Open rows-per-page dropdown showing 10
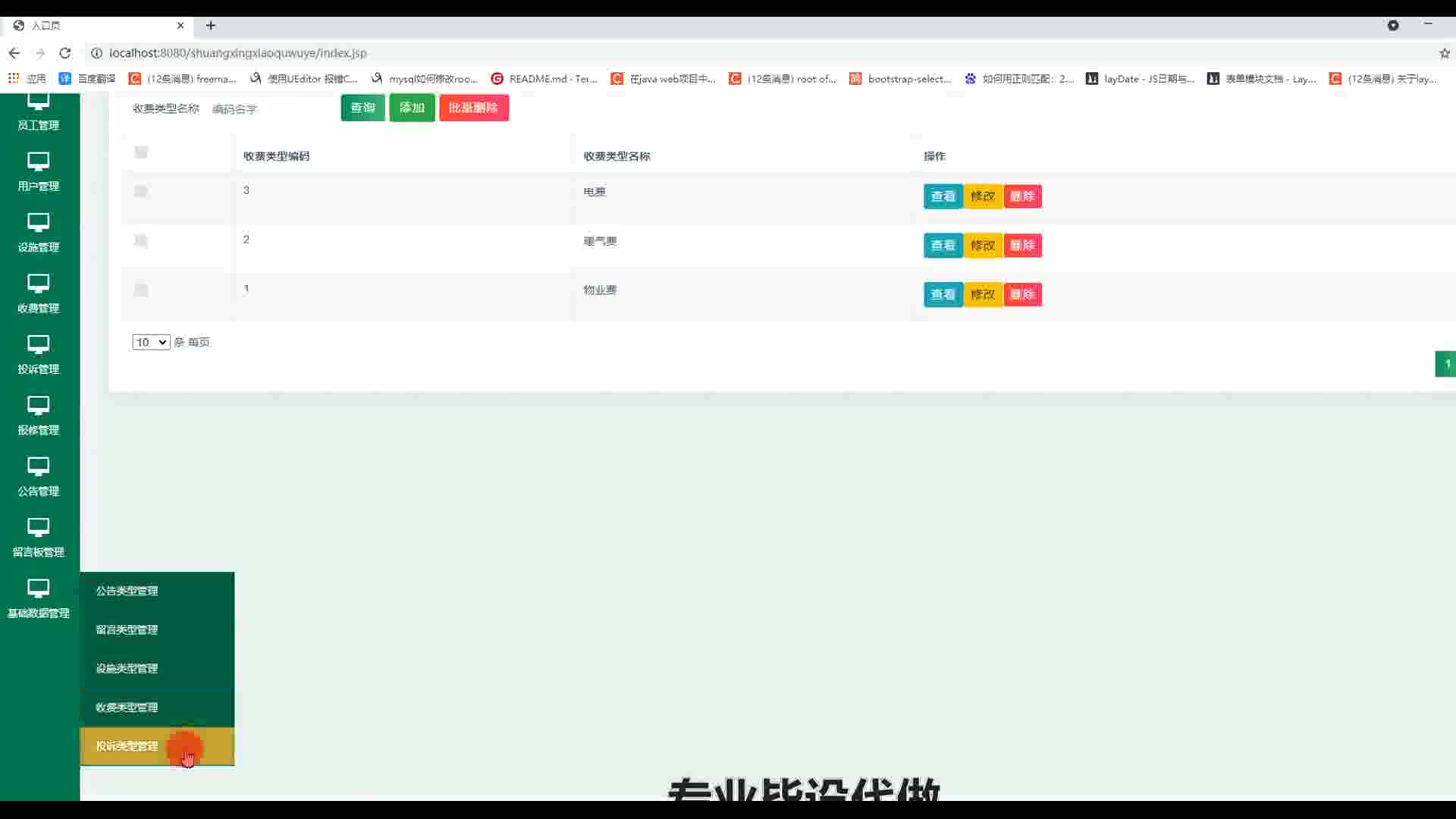Viewport: 1456px width, 819px height. [151, 342]
